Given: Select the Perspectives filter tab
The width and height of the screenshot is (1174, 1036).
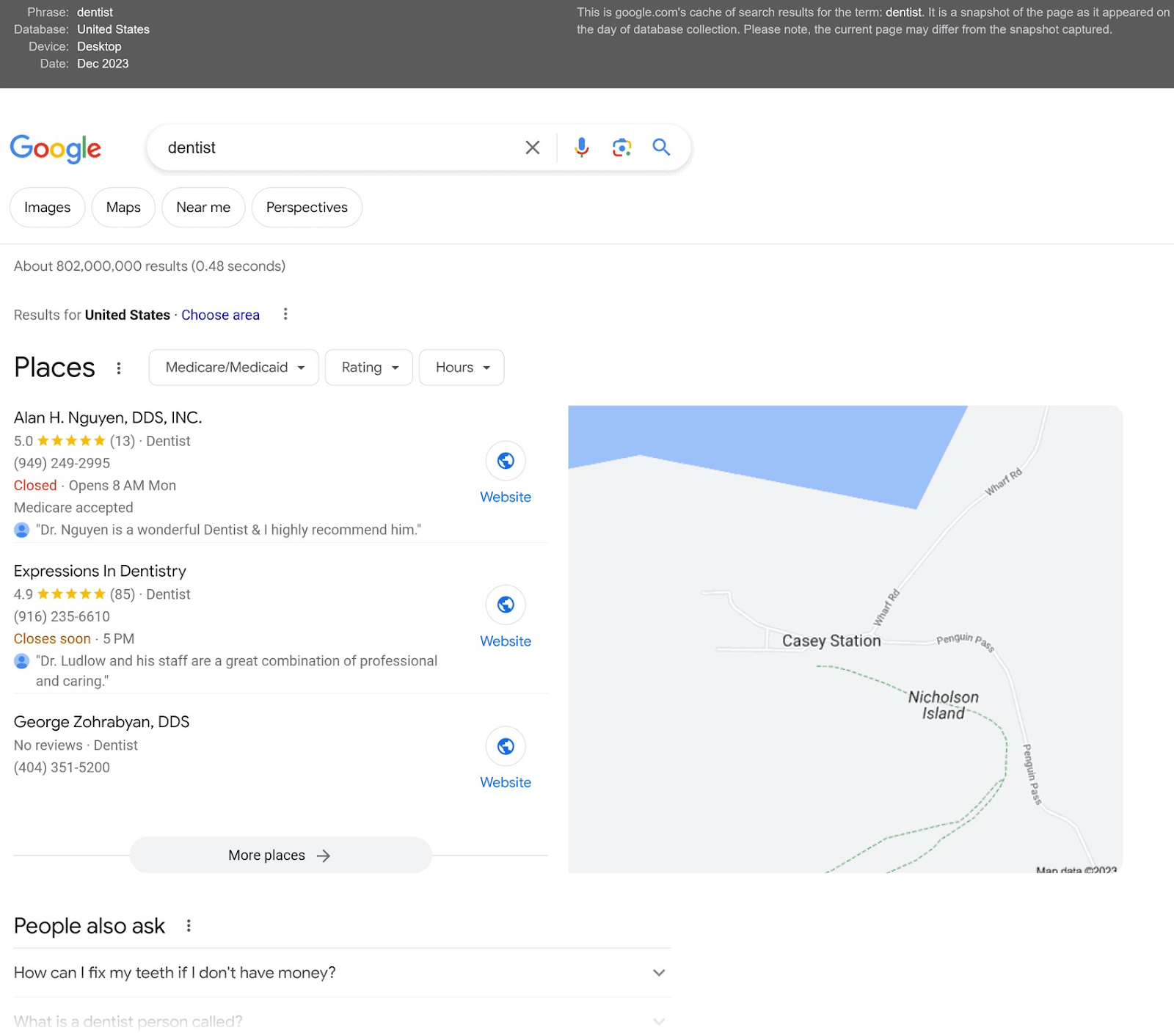Looking at the screenshot, I should pyautogui.click(x=307, y=207).
